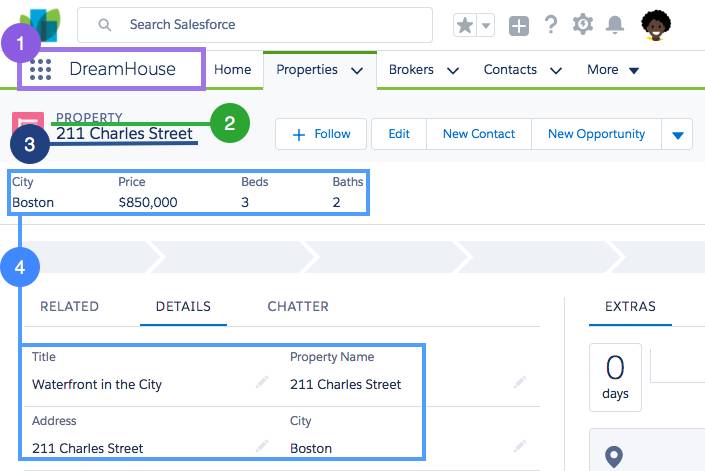Click the Waterfront in the City title
705x471 pixels.
pyautogui.click(x=97, y=385)
